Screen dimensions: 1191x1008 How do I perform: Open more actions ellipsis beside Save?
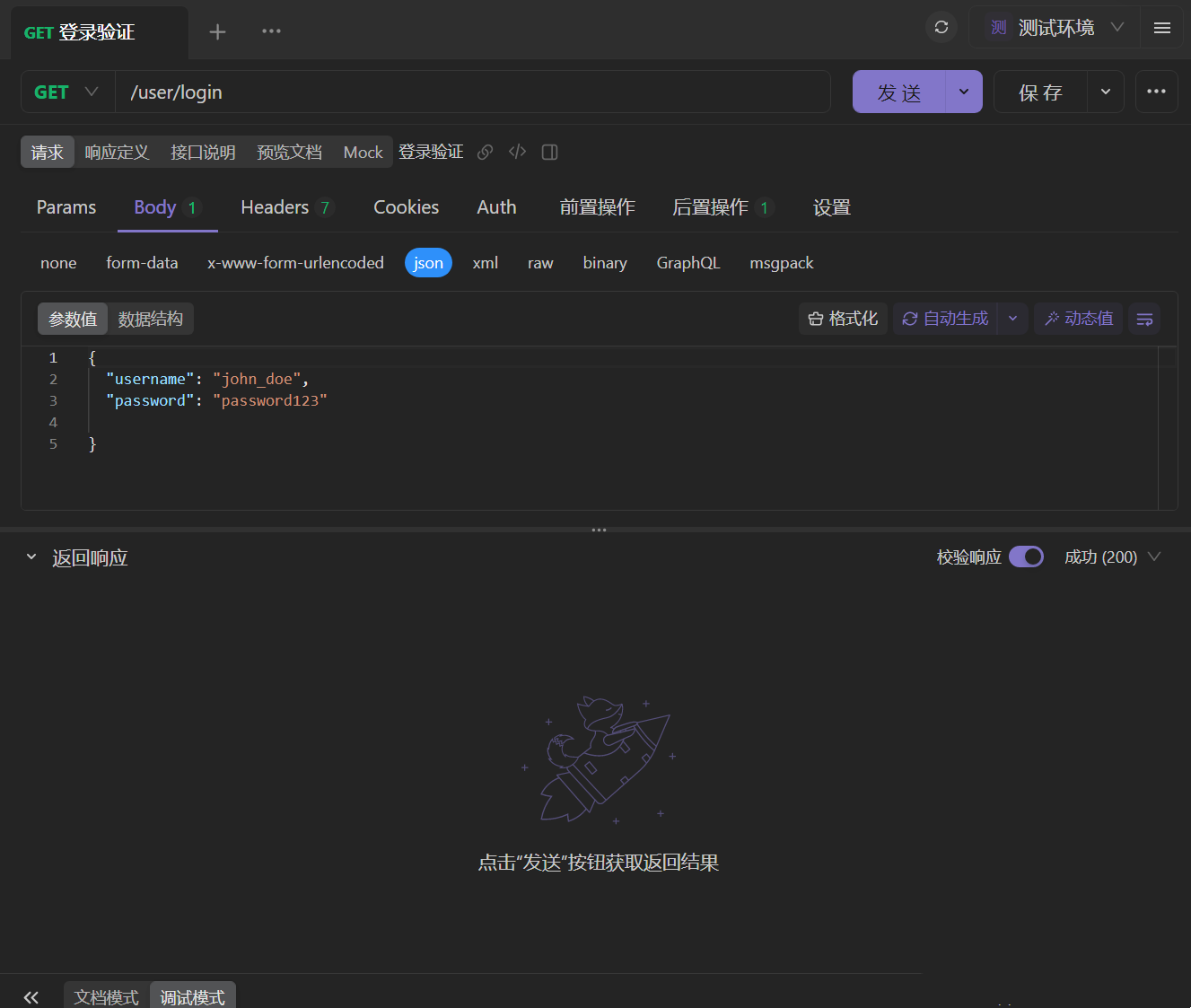click(1156, 92)
